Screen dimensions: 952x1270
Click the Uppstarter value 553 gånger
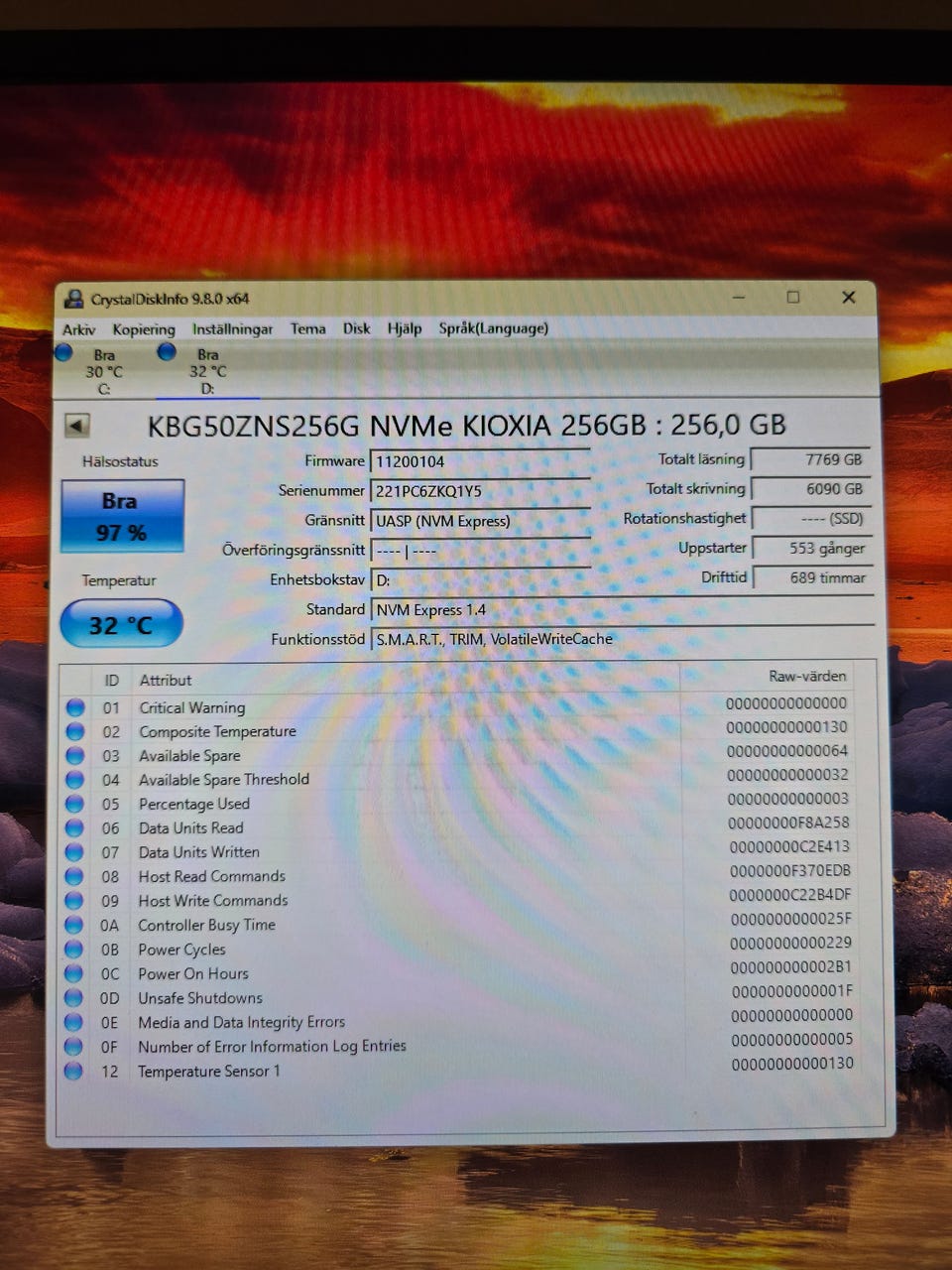[811, 548]
